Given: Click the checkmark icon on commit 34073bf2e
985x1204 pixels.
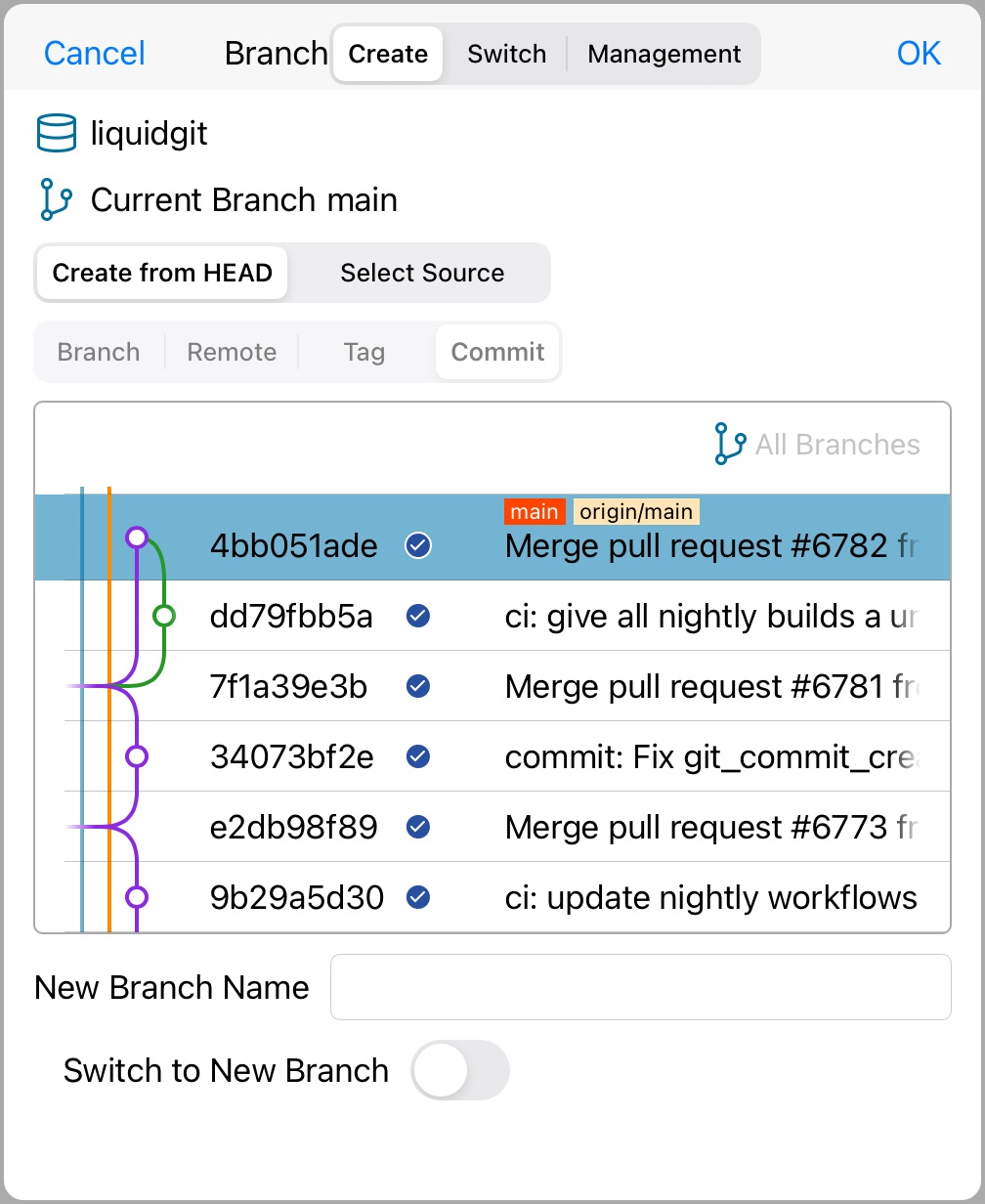Looking at the screenshot, I should click(418, 756).
